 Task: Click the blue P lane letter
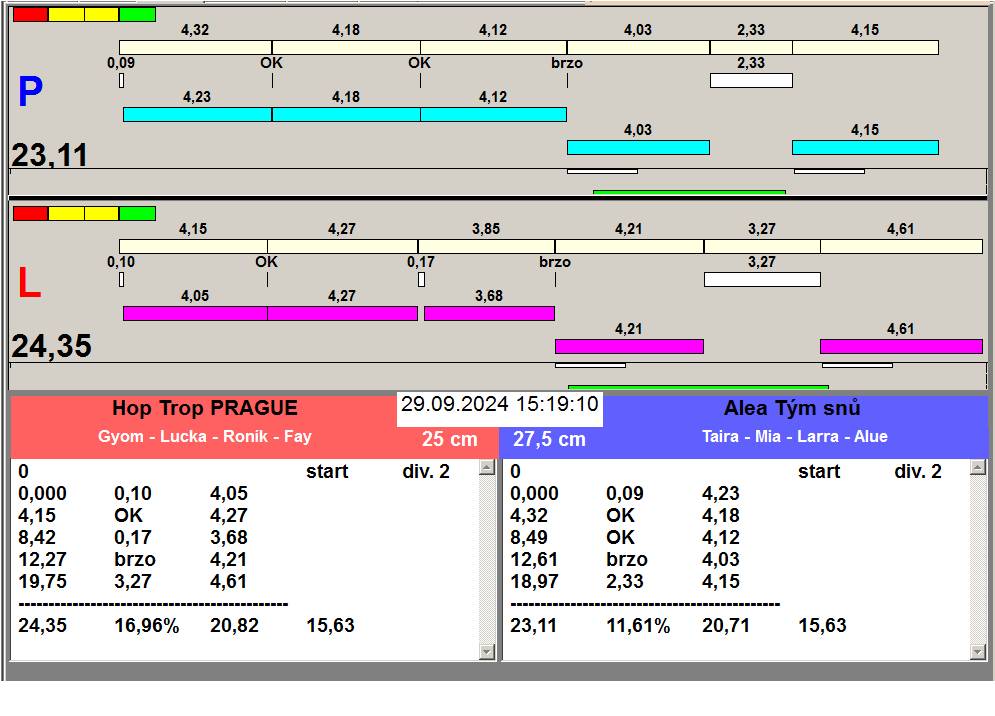[x=30, y=93]
